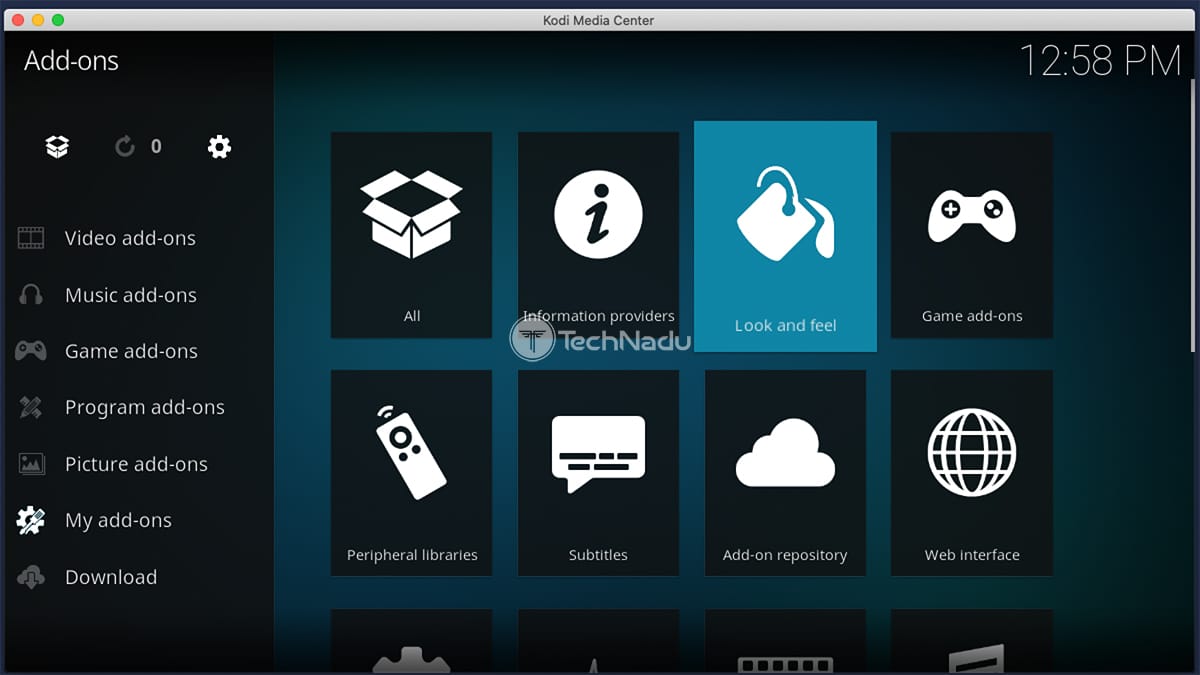Open the All add-ons tile
Viewport: 1200px width, 675px height.
412,235
